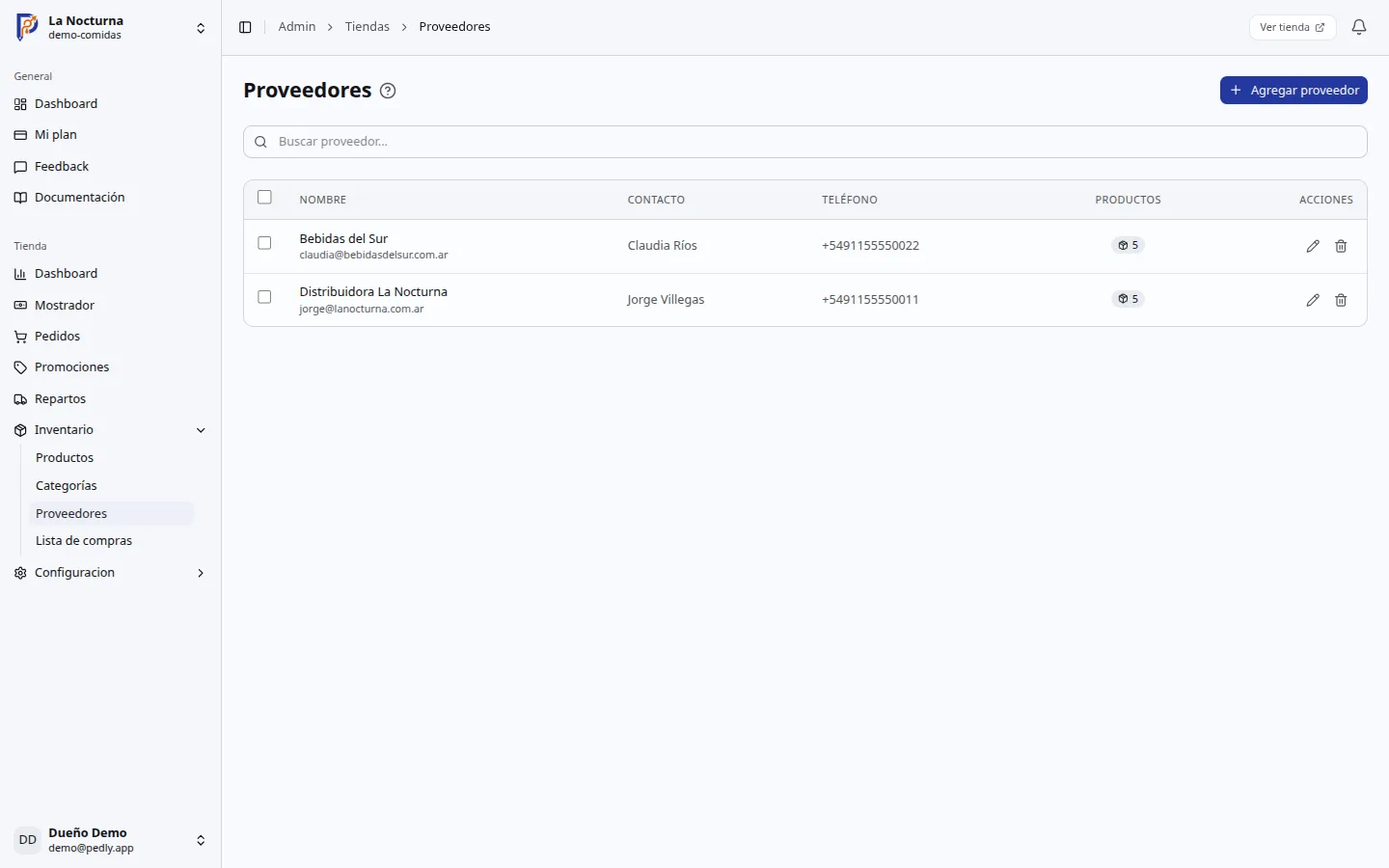
Task: Open the notifications bell
Action: (x=1359, y=27)
